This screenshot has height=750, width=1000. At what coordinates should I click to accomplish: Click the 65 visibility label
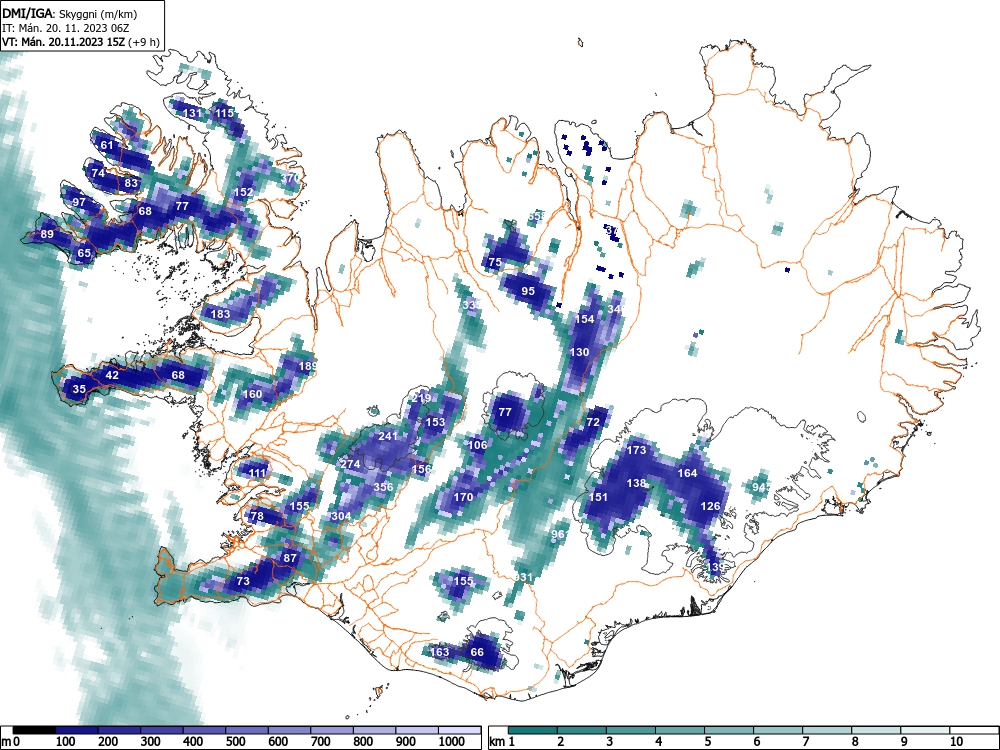coord(84,253)
